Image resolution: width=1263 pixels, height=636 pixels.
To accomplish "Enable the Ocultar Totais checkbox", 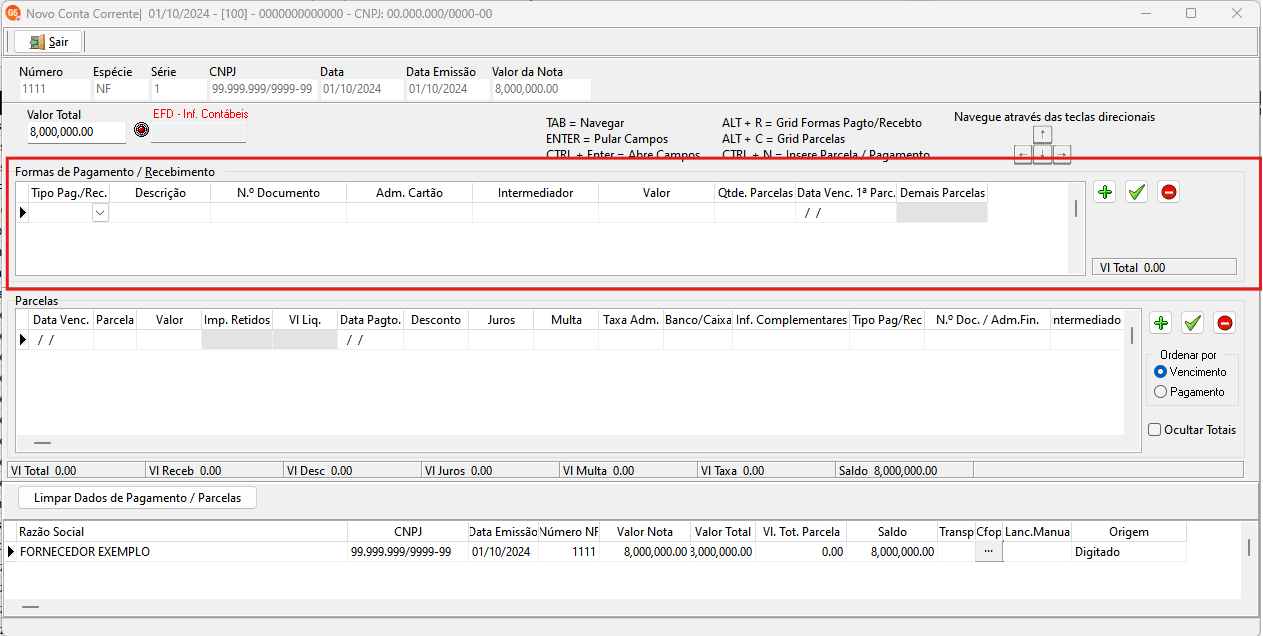I will (1155, 430).
